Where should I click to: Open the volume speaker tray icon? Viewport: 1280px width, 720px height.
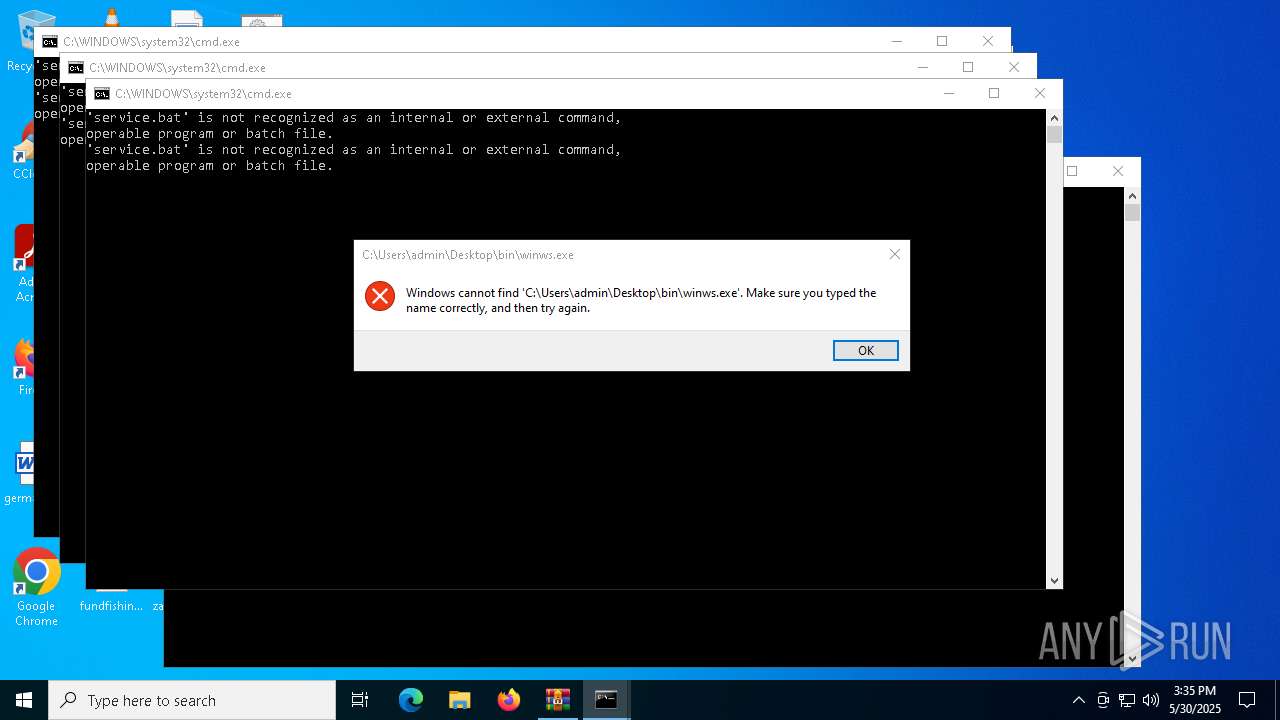1151,700
